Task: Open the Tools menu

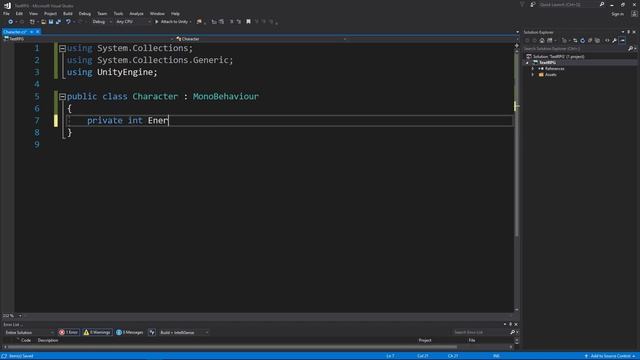Action: coord(118,13)
